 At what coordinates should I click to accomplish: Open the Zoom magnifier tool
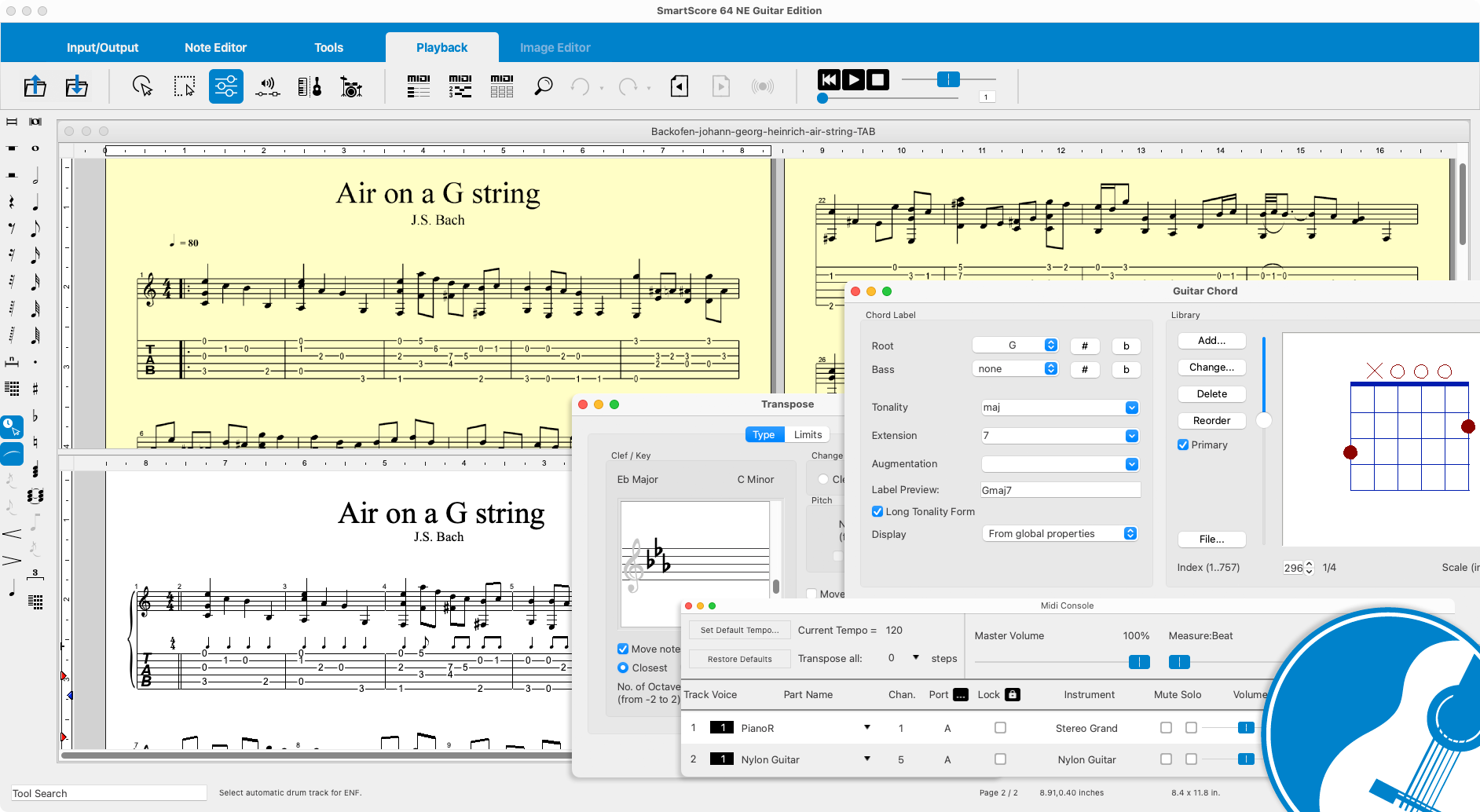pyautogui.click(x=543, y=86)
